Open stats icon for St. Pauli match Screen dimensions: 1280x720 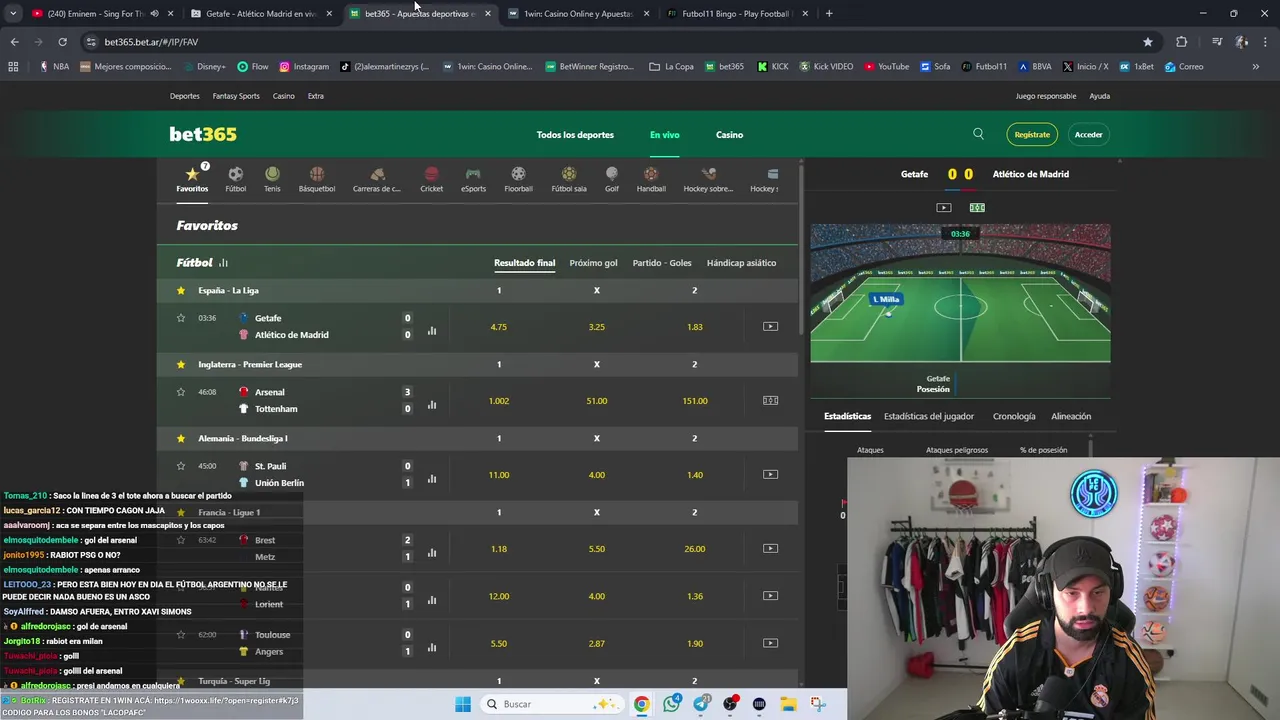pyautogui.click(x=432, y=478)
